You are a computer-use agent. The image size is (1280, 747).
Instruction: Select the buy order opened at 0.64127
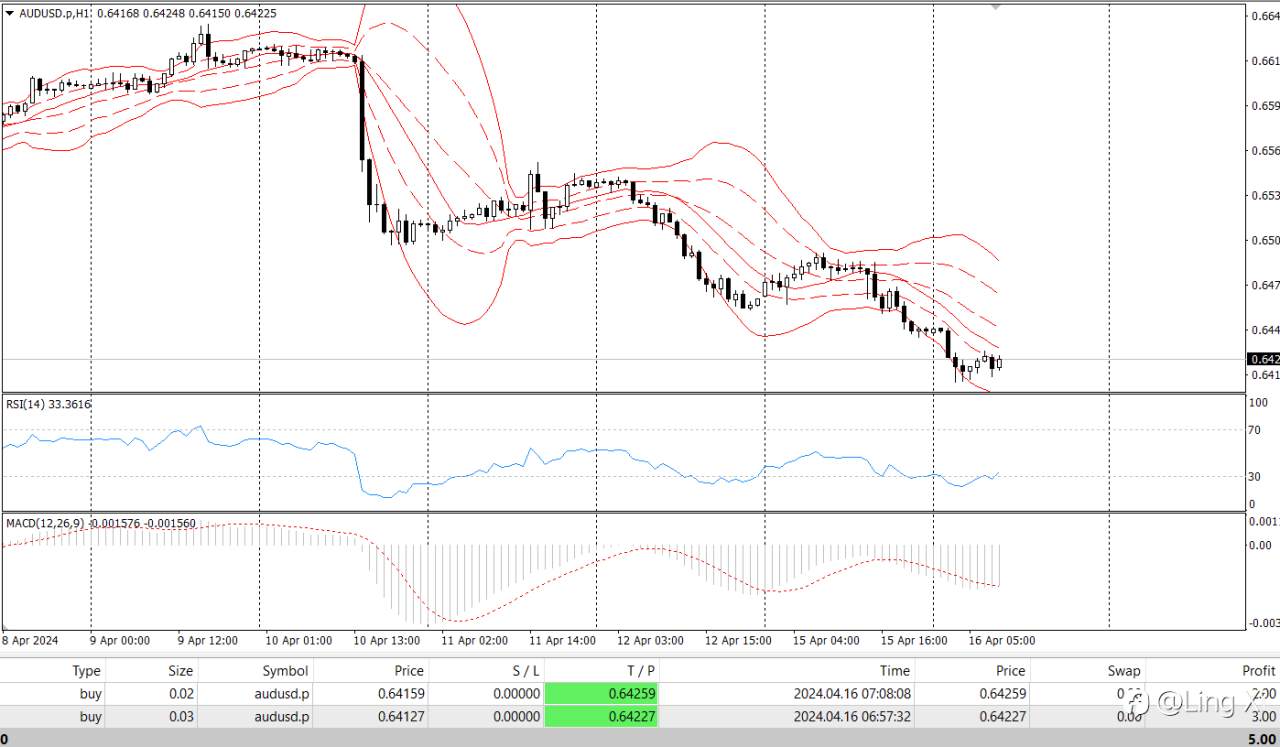coord(640,716)
